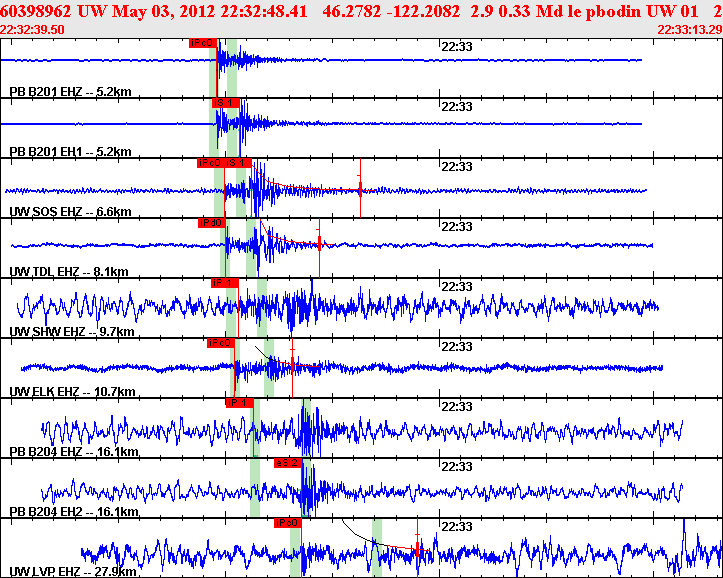Click the 'UW SHW EHZ -- 9.7km' label
This screenshot has width=723, height=578.
pyautogui.click(x=72, y=331)
